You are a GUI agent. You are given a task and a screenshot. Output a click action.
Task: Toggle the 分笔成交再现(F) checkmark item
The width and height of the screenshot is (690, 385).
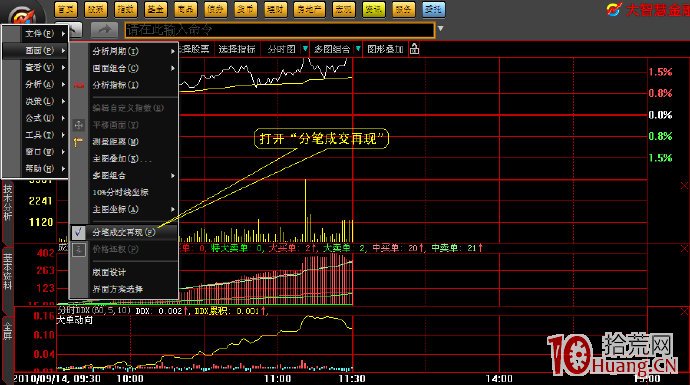click(x=124, y=232)
